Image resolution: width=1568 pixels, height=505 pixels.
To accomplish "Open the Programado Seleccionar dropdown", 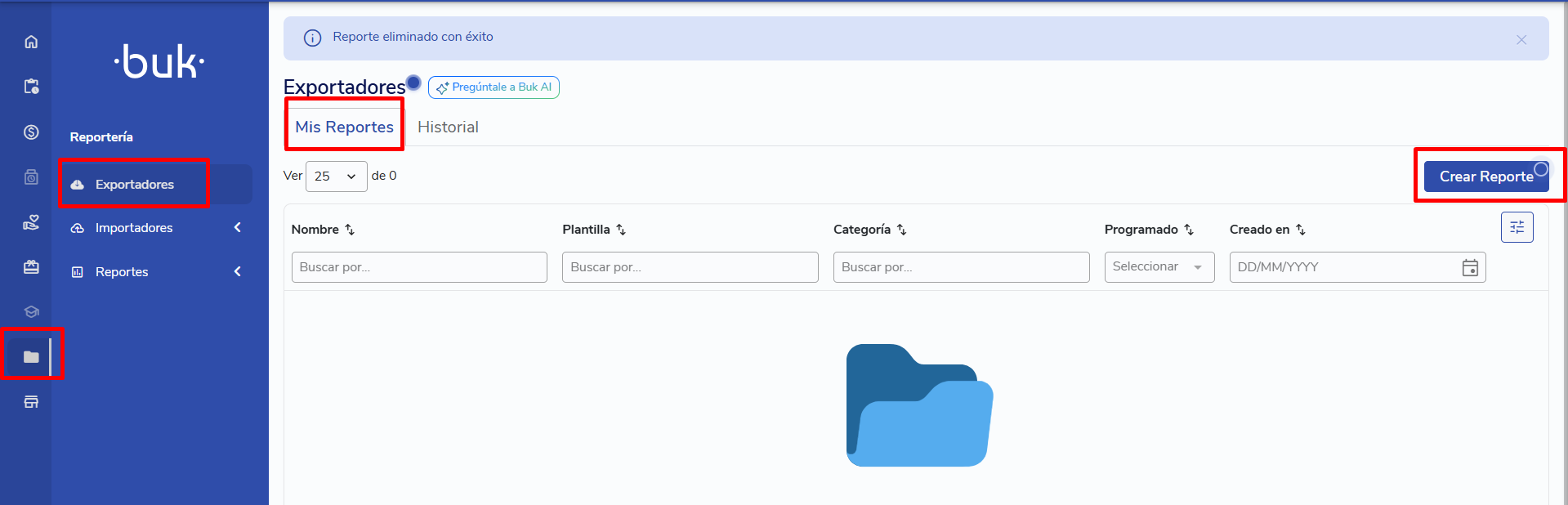I will pyautogui.click(x=1159, y=267).
